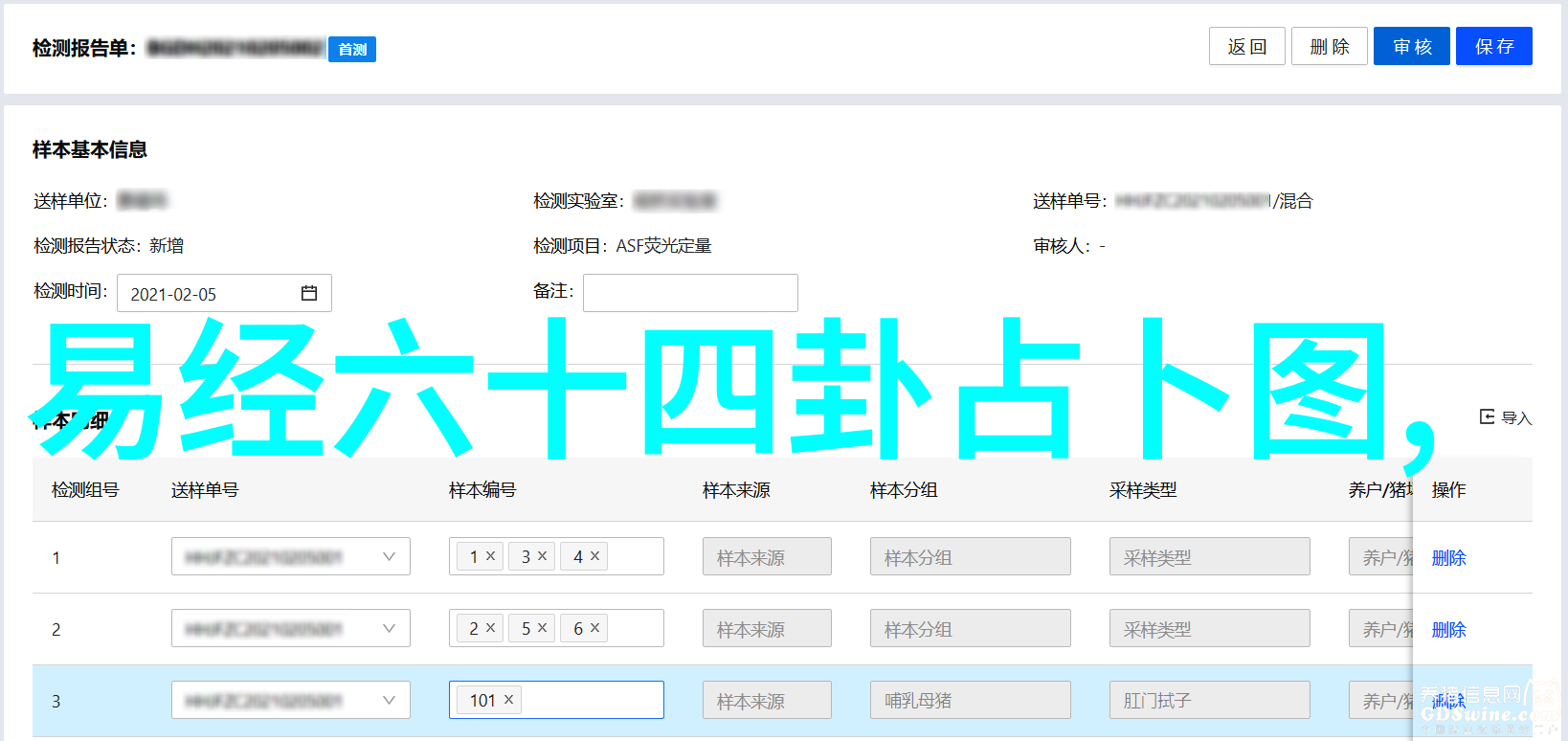Viewport: 1568px width, 741px height.
Task: Click 送样单号 column header
Action: click(205, 489)
